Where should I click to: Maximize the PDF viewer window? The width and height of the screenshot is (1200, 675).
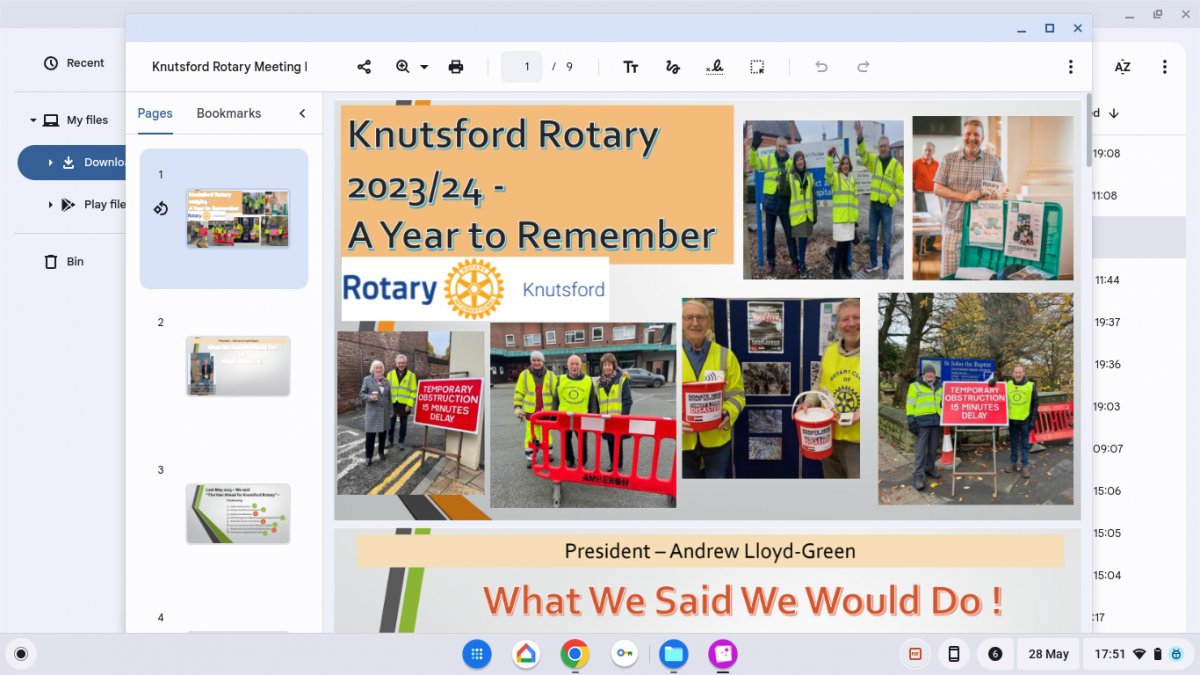pyautogui.click(x=1049, y=28)
